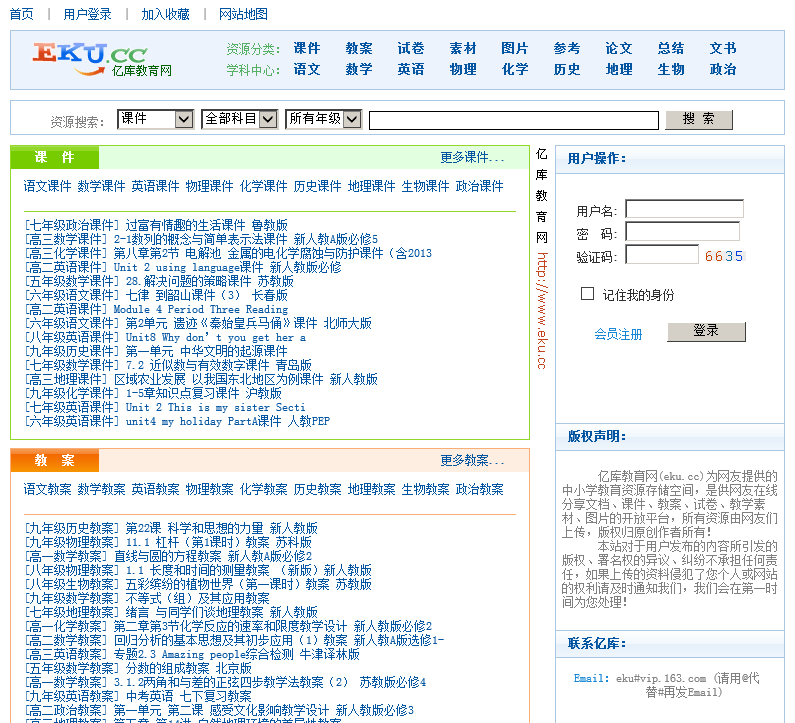Click the 用户名 input field
Viewport: 795px width, 723px height.
684,209
